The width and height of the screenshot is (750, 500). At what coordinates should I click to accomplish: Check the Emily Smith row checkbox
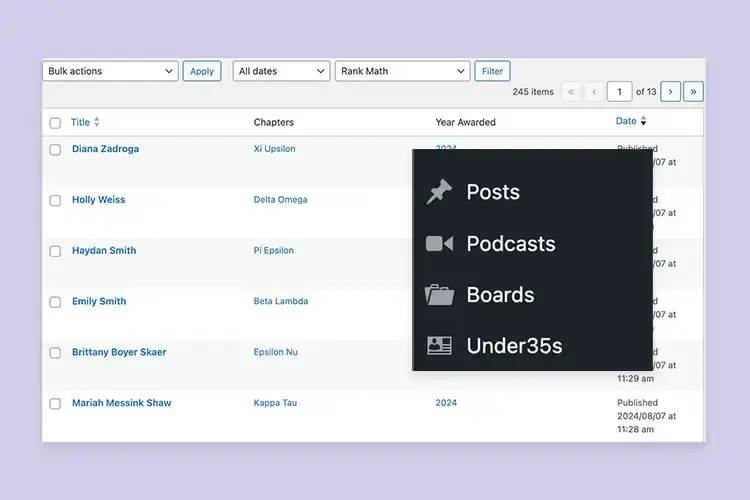[55, 302]
